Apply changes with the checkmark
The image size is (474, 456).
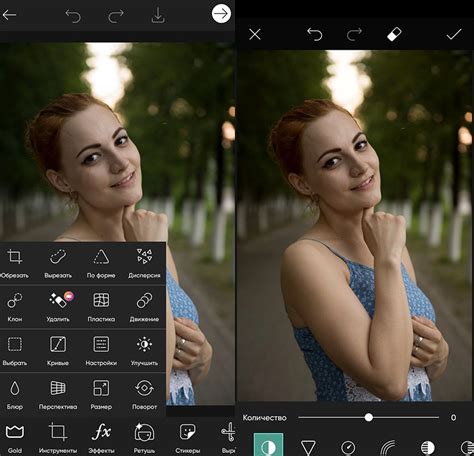[454, 34]
